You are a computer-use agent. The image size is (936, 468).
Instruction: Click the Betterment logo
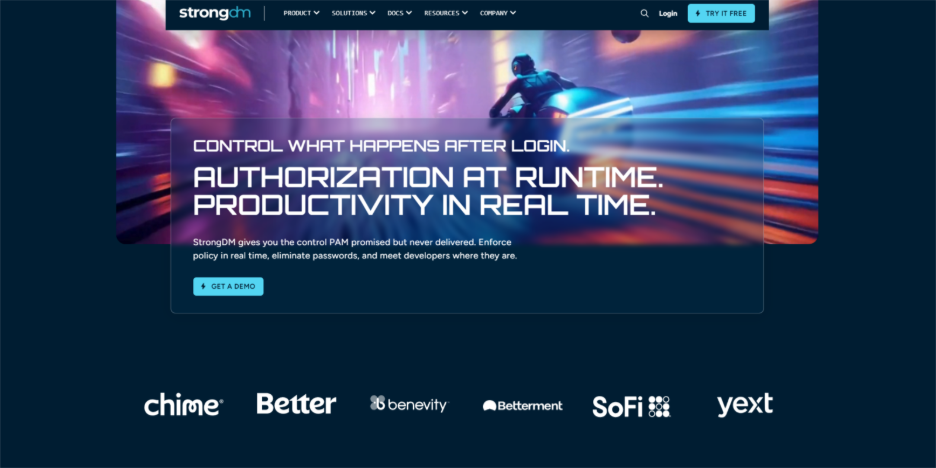coord(522,405)
